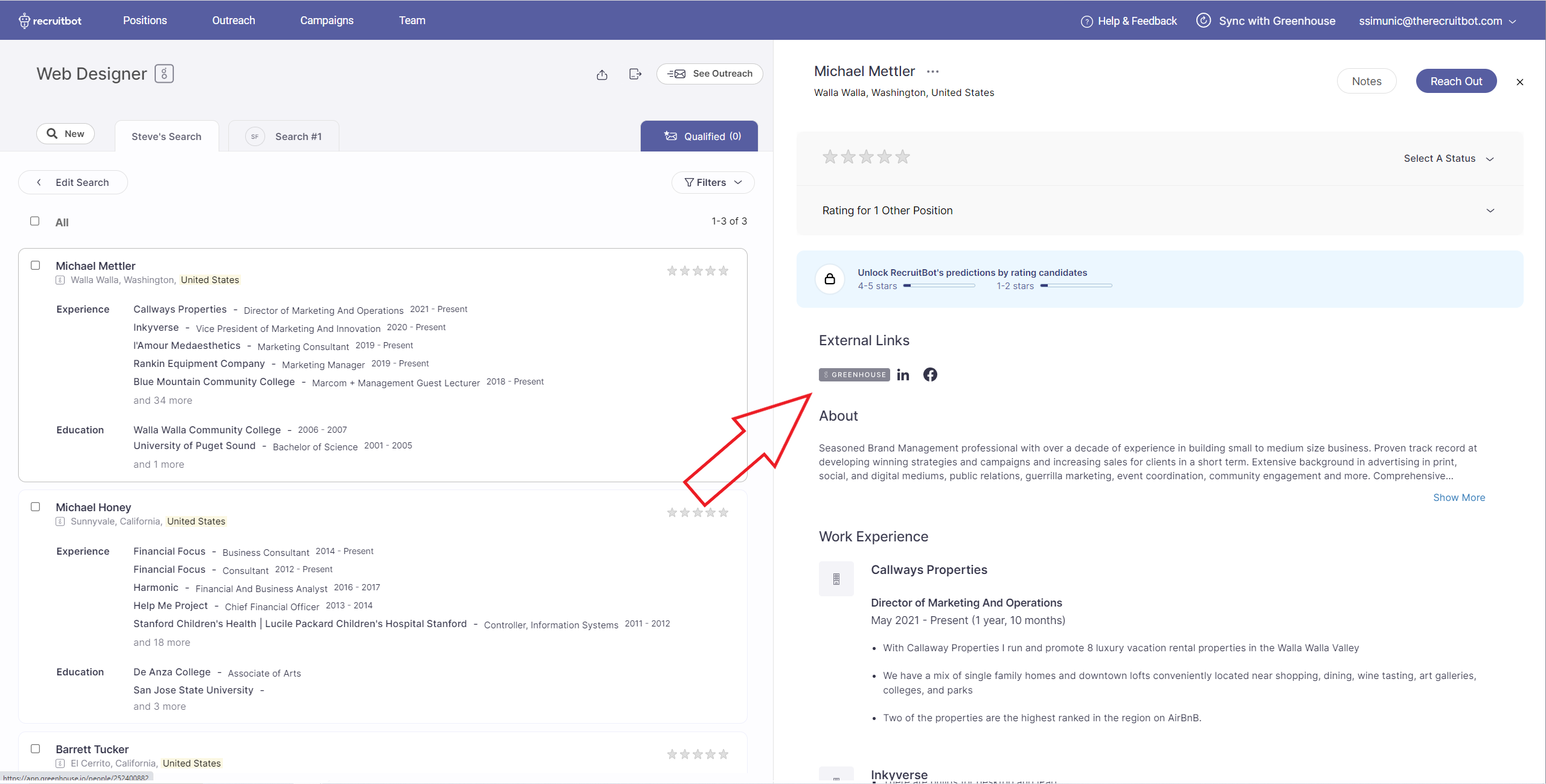Open the Facebook external link icon
Image resolution: width=1546 pixels, height=784 pixels.
click(930, 375)
